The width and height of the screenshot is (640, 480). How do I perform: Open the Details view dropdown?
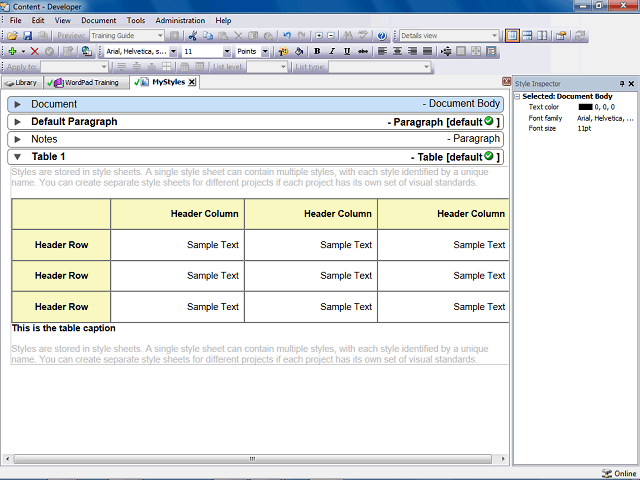pyautogui.click(x=449, y=36)
